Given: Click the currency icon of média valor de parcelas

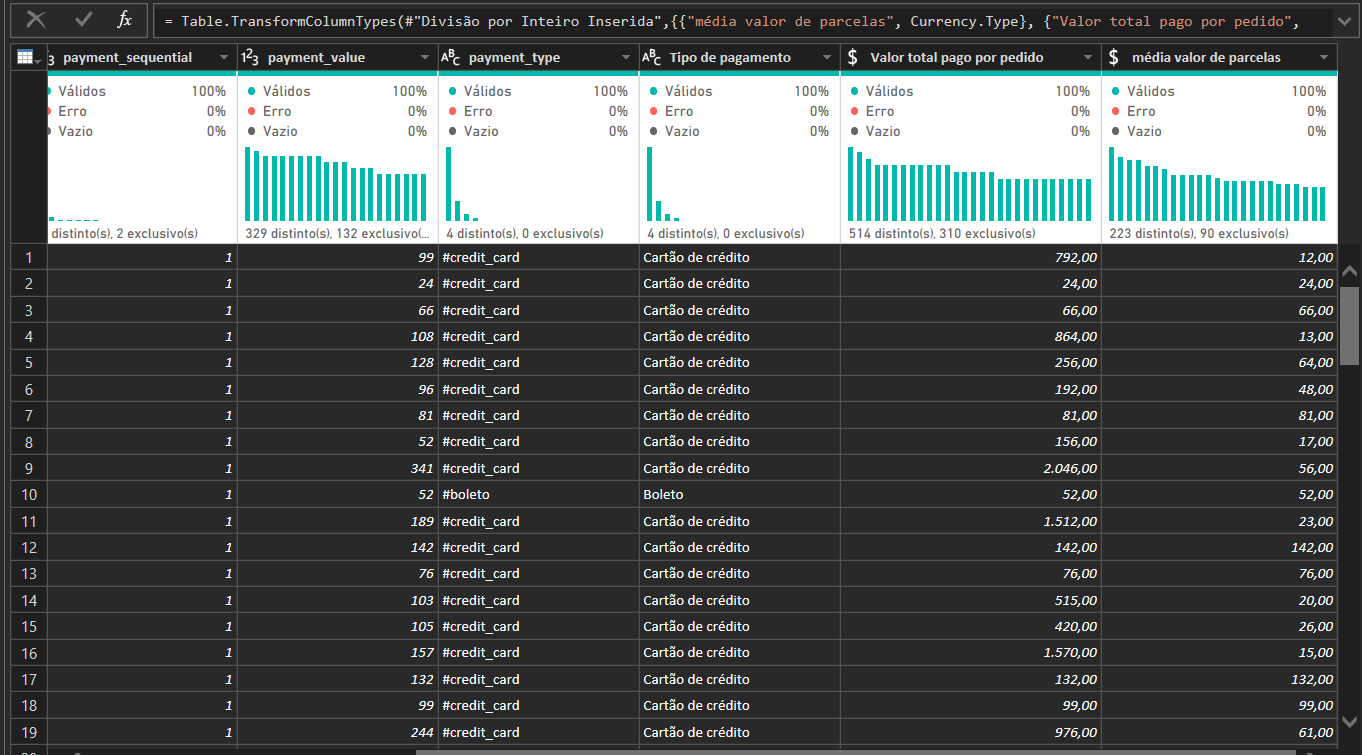Looking at the screenshot, I should (1113, 58).
